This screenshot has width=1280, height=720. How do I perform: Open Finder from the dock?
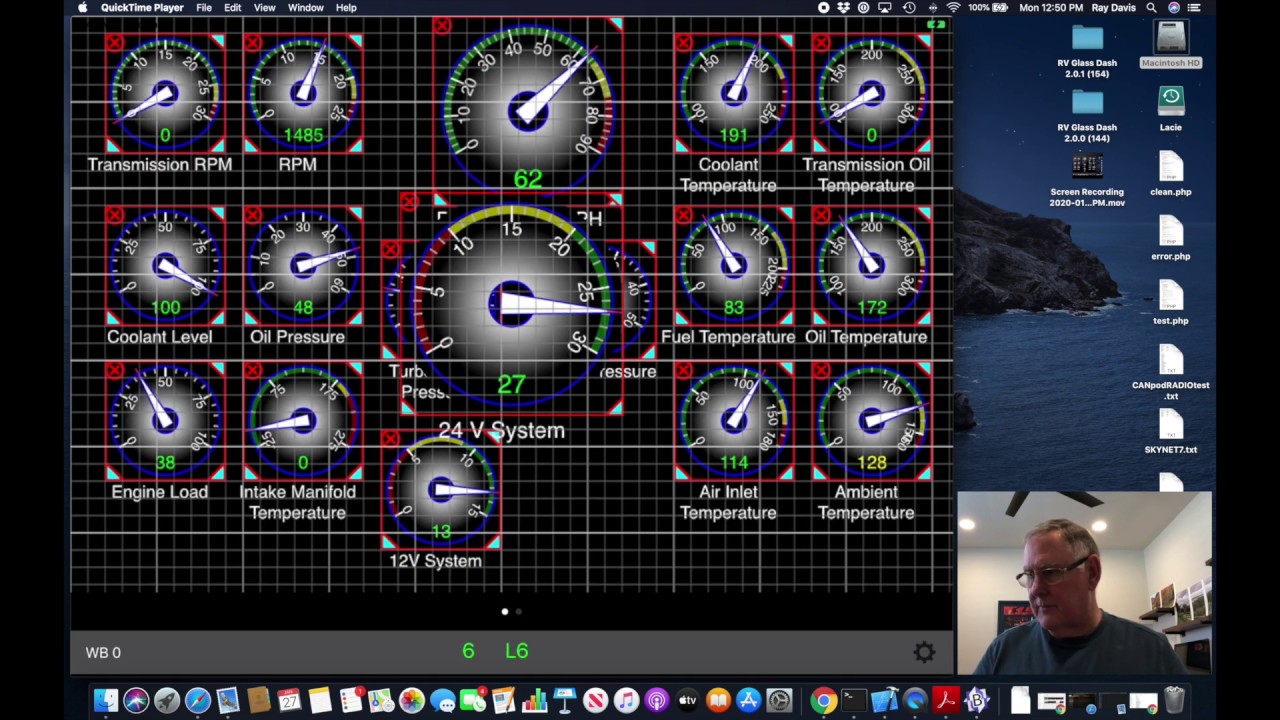point(105,700)
